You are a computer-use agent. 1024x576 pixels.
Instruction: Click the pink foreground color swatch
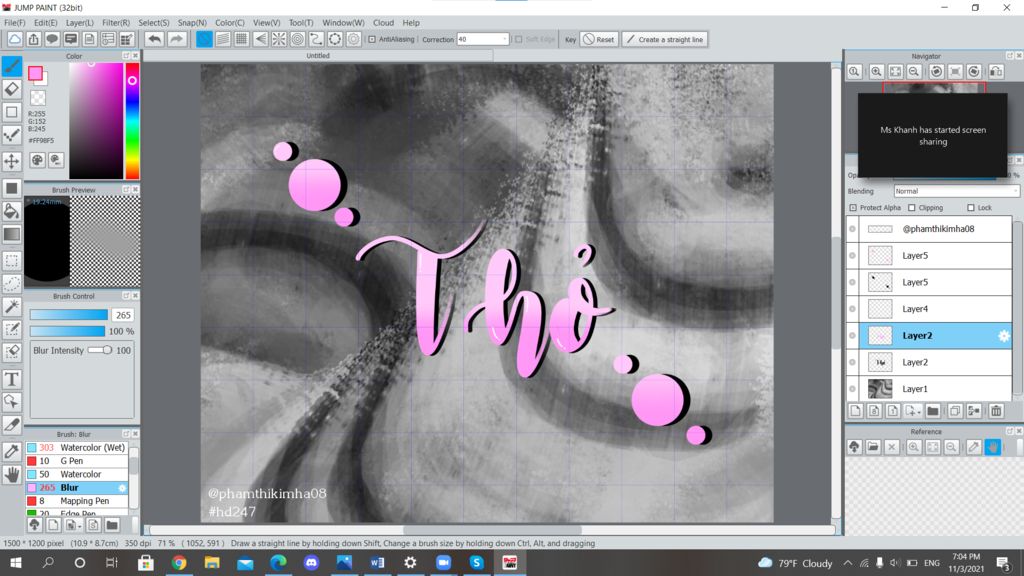(35, 72)
